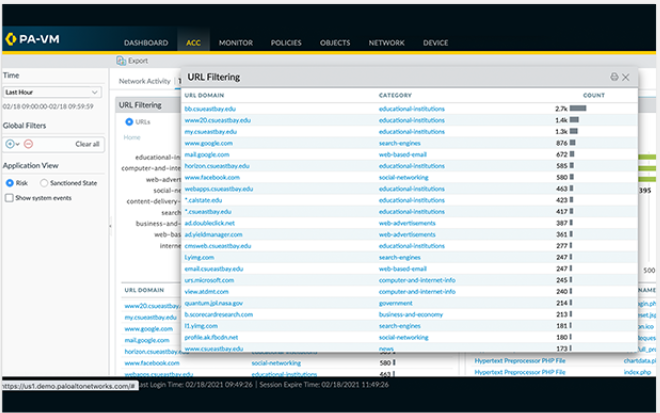The image size is (660, 413).
Task: Select the URLs radio button
Action: (x=129, y=122)
